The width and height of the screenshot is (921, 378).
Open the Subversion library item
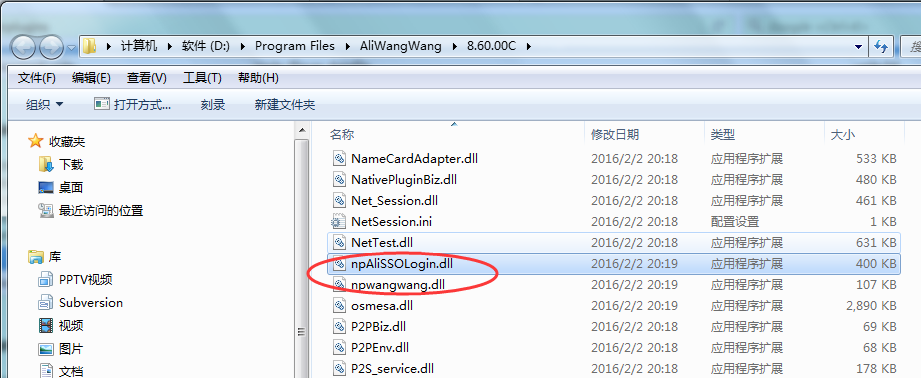(80, 303)
